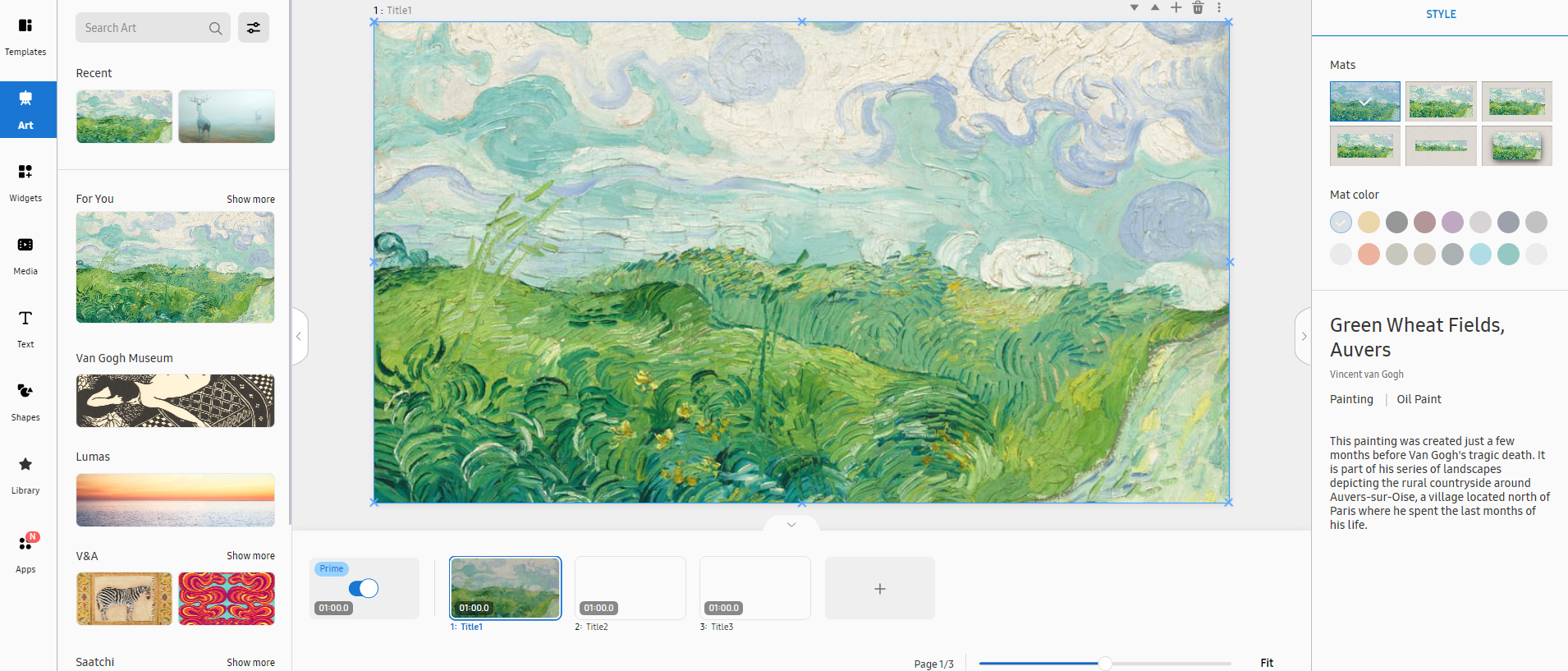Select the Text tool

[25, 329]
